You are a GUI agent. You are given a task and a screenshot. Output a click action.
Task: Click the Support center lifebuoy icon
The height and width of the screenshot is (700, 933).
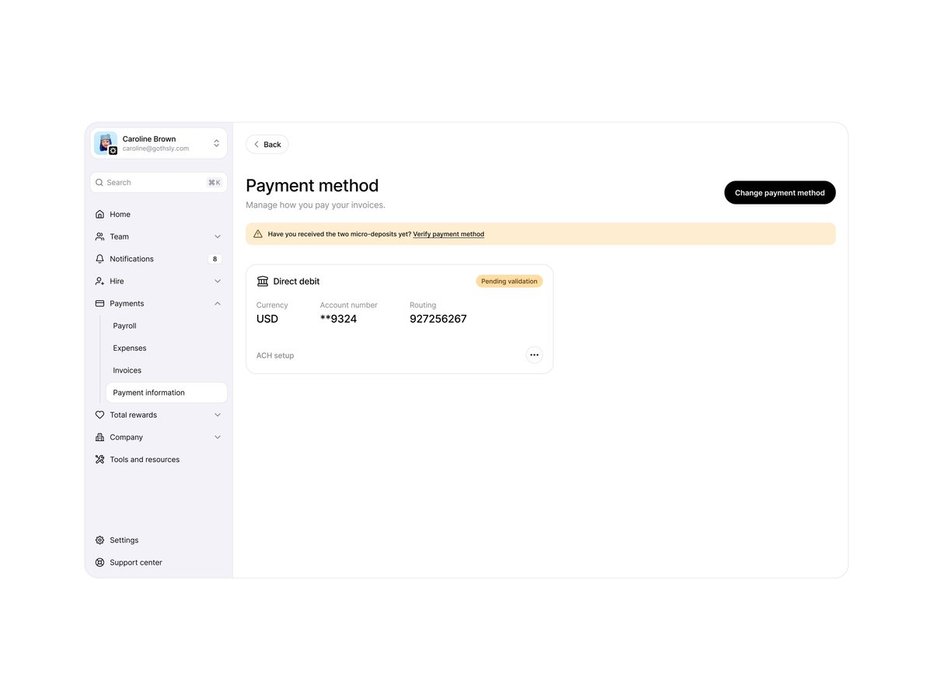tap(100, 563)
